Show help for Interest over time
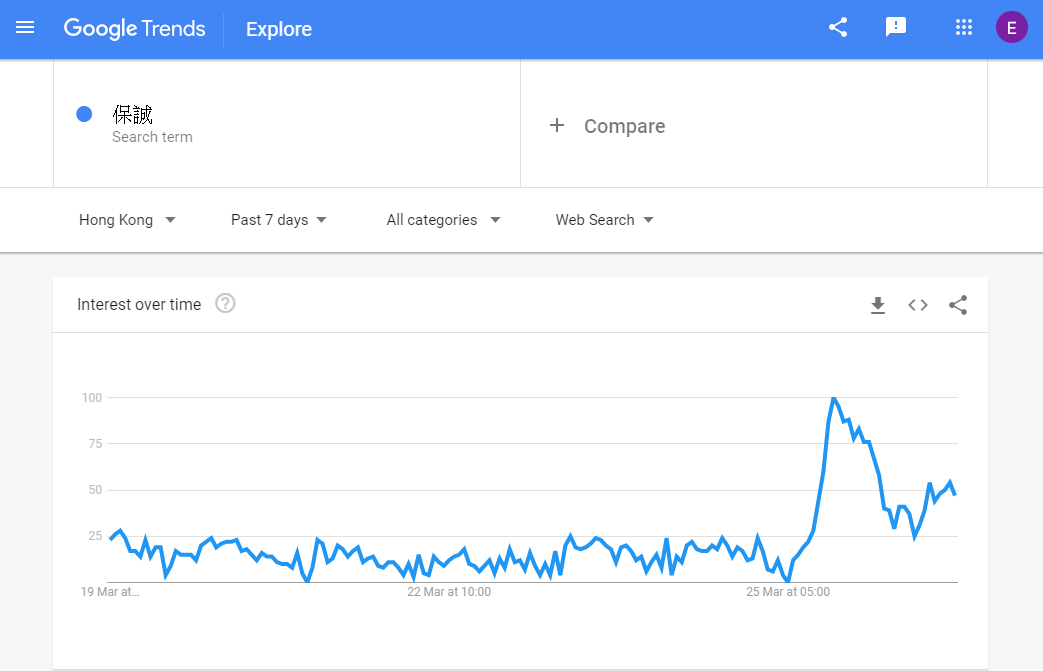The width and height of the screenshot is (1043, 671). pyautogui.click(x=225, y=303)
